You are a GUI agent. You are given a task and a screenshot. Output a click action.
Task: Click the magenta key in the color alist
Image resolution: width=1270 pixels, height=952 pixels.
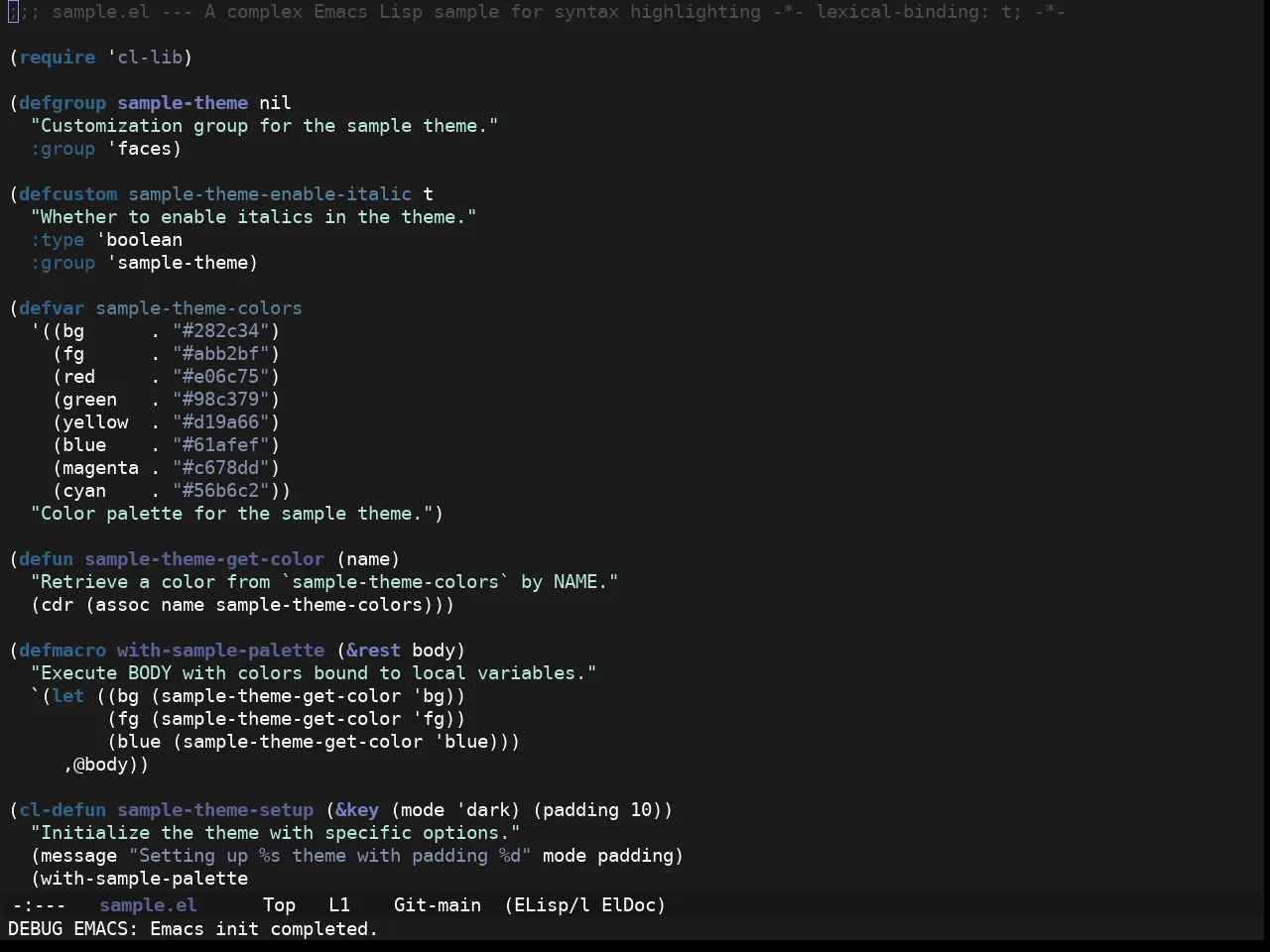coord(101,468)
